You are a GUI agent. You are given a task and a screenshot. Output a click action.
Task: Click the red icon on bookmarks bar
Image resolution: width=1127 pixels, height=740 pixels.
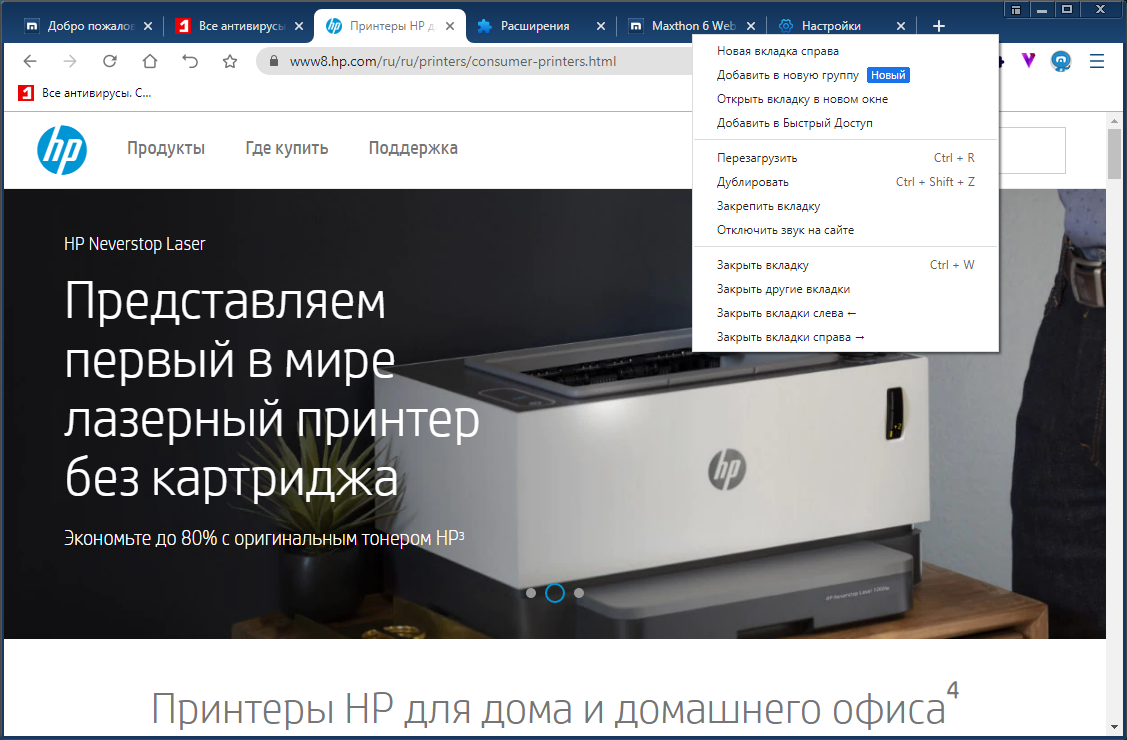pyautogui.click(x=26, y=93)
